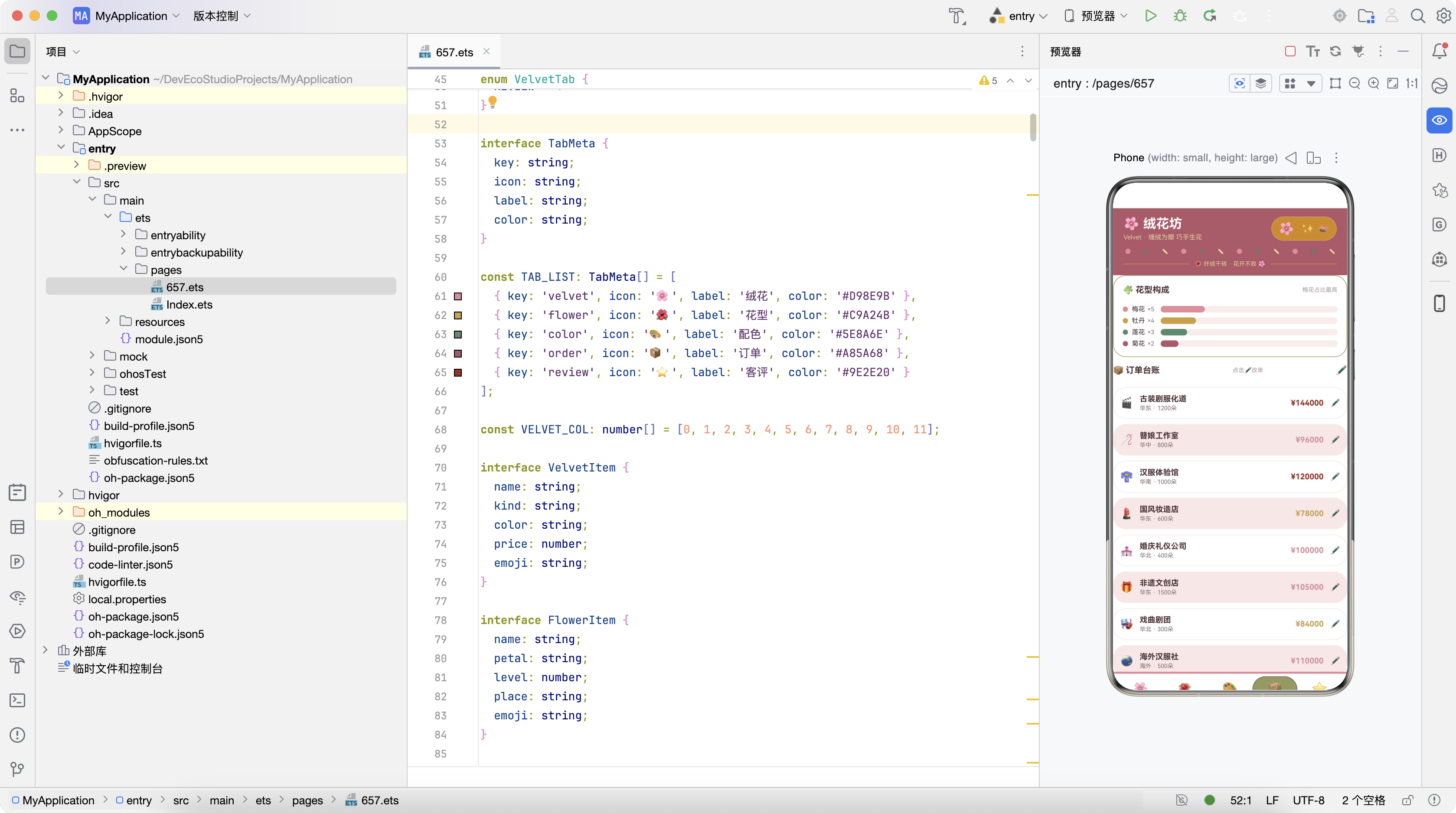Open the rebuild reload icon in top toolbar
Viewport: 1456px width, 813px height.
point(1210,16)
